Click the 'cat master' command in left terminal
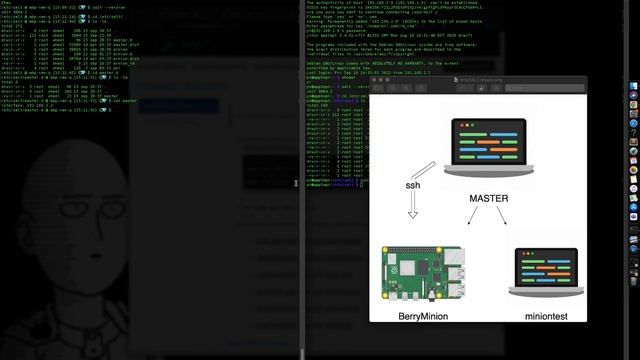640x360 pixels. (x=124, y=100)
